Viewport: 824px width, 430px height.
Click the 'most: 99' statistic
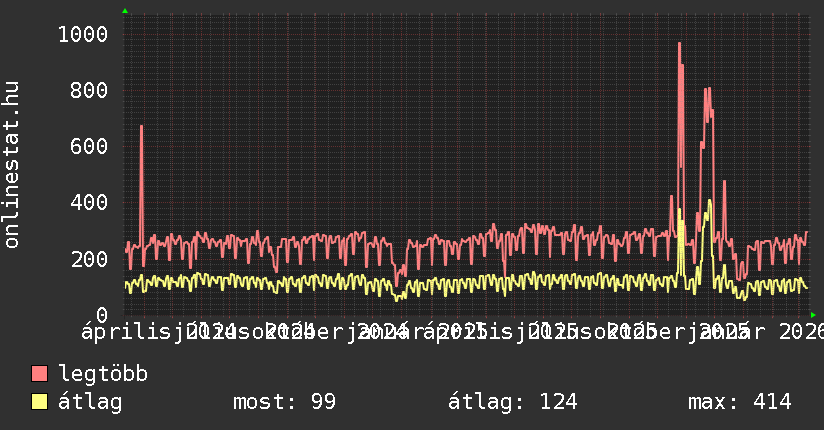[284, 402]
